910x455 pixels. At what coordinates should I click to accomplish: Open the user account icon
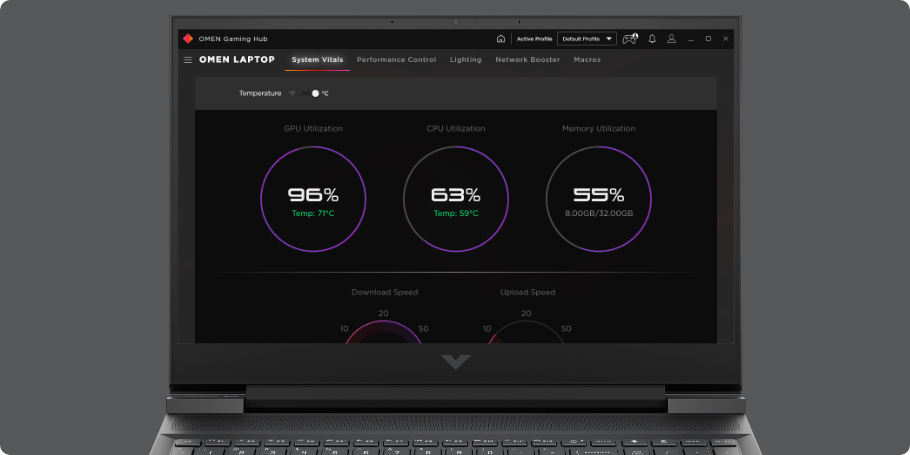(671, 39)
